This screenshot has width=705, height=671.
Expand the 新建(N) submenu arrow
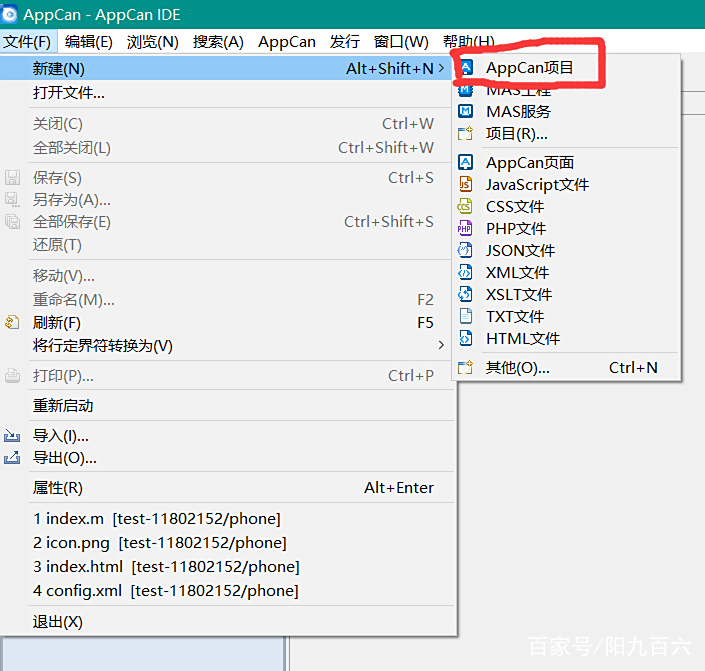click(x=441, y=68)
